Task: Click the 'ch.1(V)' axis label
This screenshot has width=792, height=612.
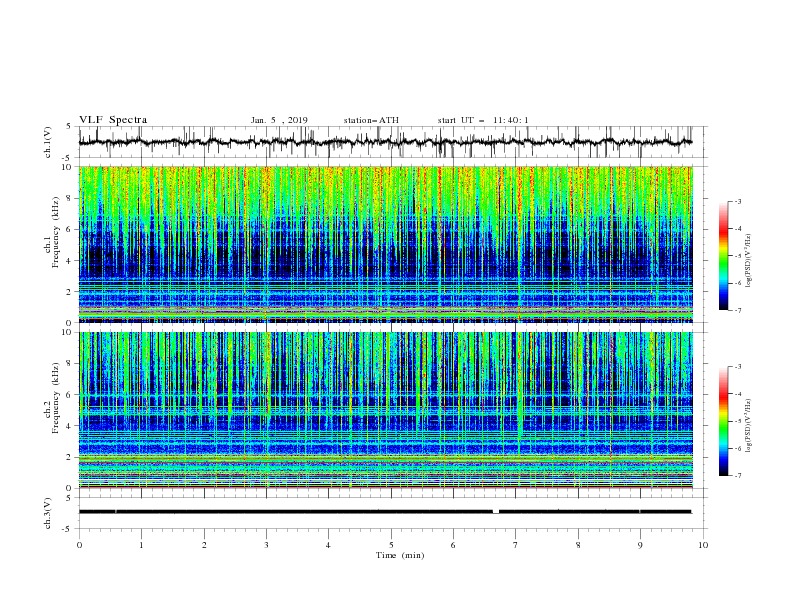Action: [48, 142]
